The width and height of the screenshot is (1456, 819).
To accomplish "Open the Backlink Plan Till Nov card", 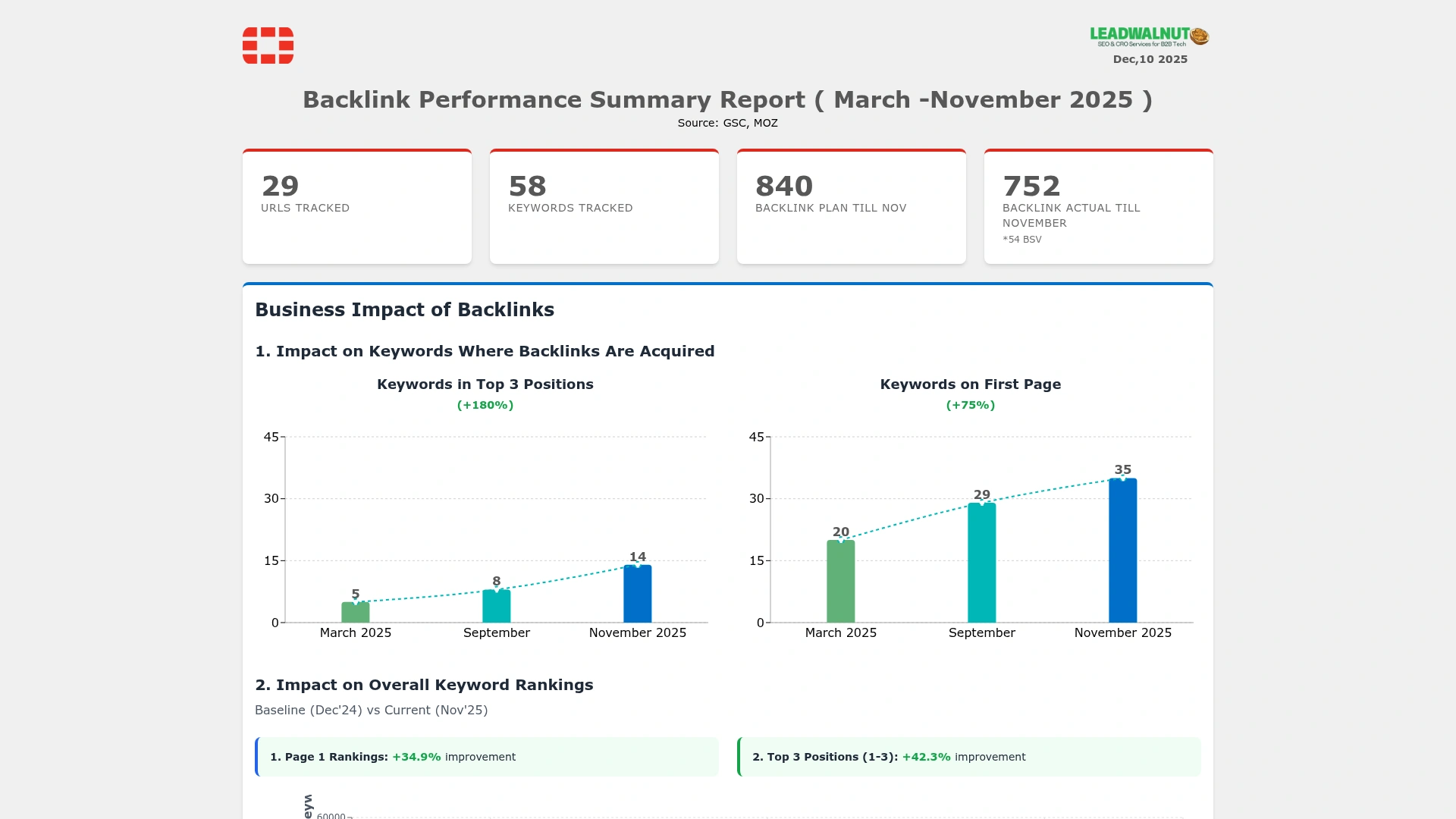I will click(852, 207).
